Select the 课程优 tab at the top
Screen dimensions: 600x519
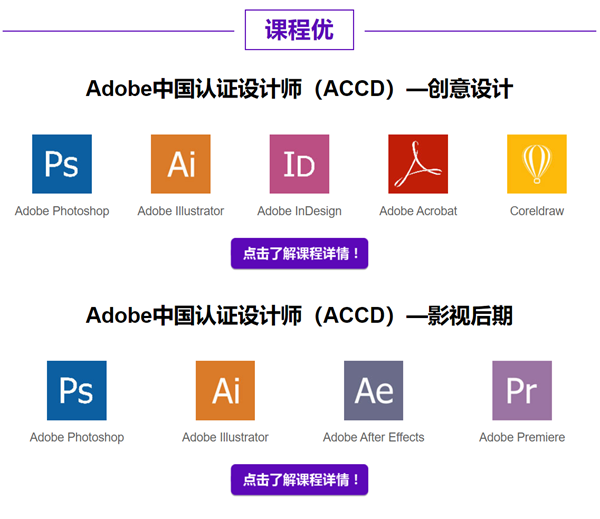tap(299, 30)
